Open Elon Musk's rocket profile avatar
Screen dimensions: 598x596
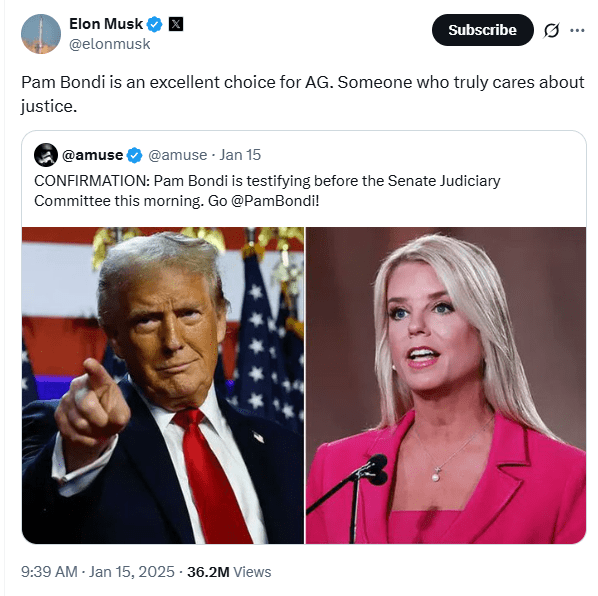click(41, 34)
